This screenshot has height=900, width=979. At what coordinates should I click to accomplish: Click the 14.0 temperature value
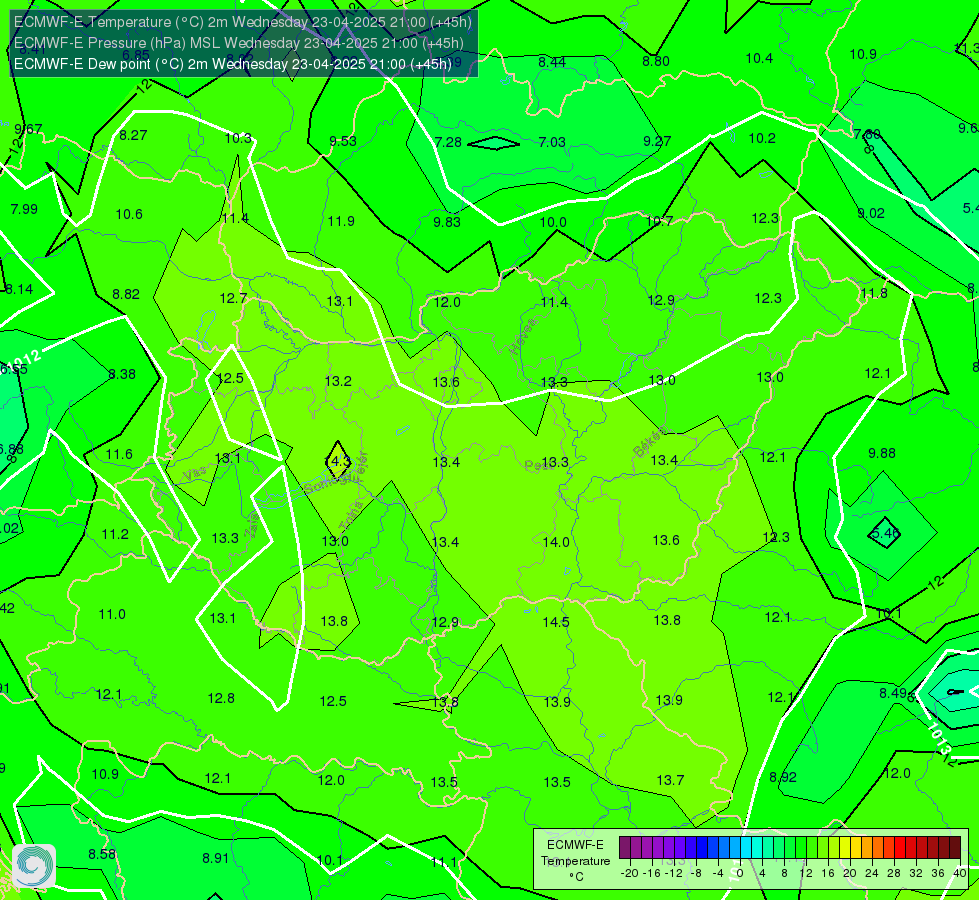coord(556,542)
